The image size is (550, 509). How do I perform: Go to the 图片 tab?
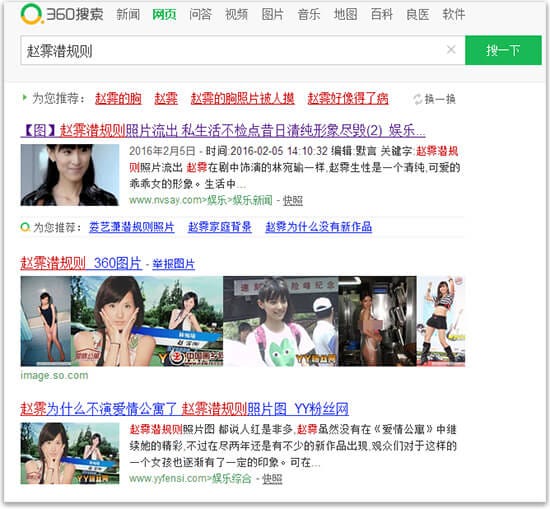pos(273,14)
